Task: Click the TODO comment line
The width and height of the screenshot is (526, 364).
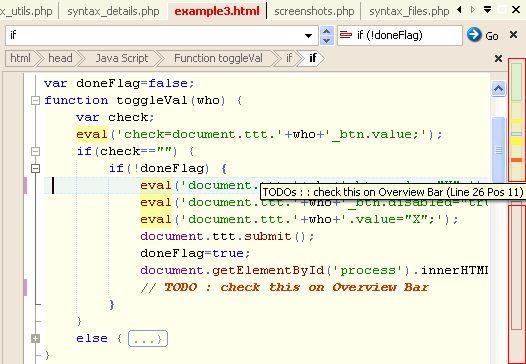Action: click(284, 288)
